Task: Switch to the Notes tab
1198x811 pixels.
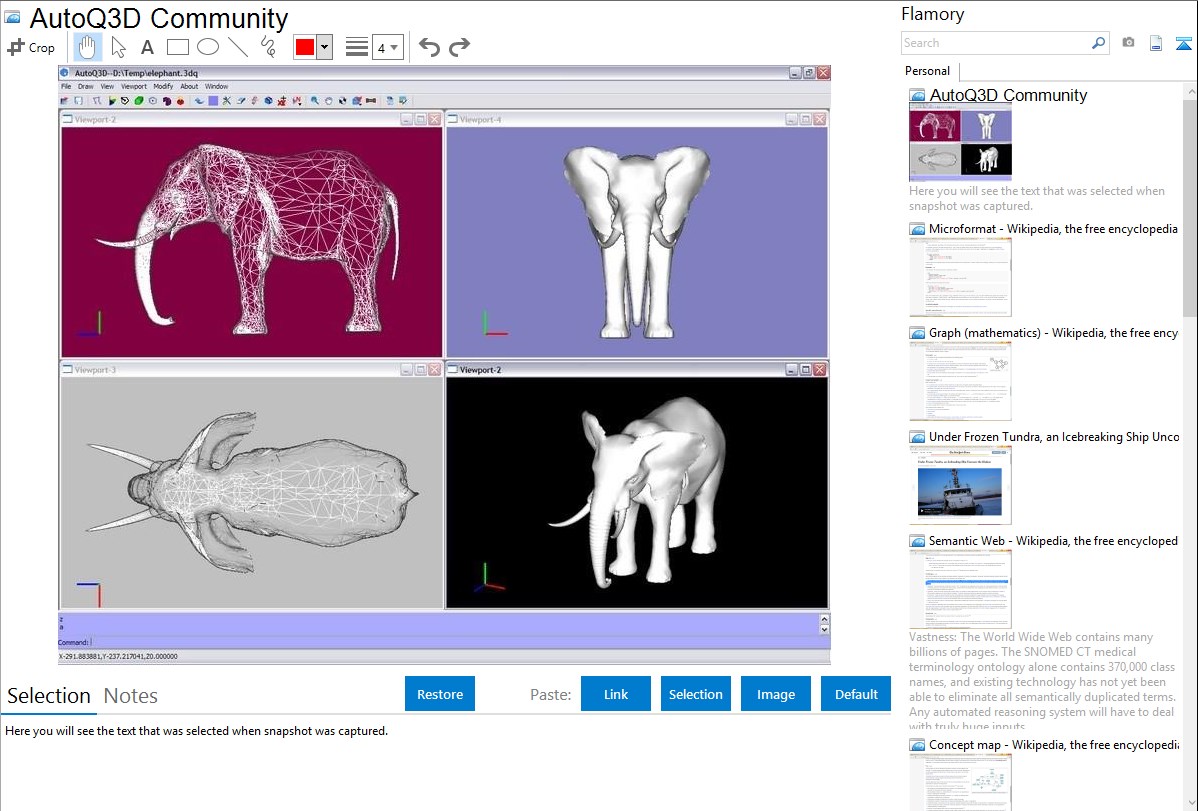Action: tap(131, 696)
